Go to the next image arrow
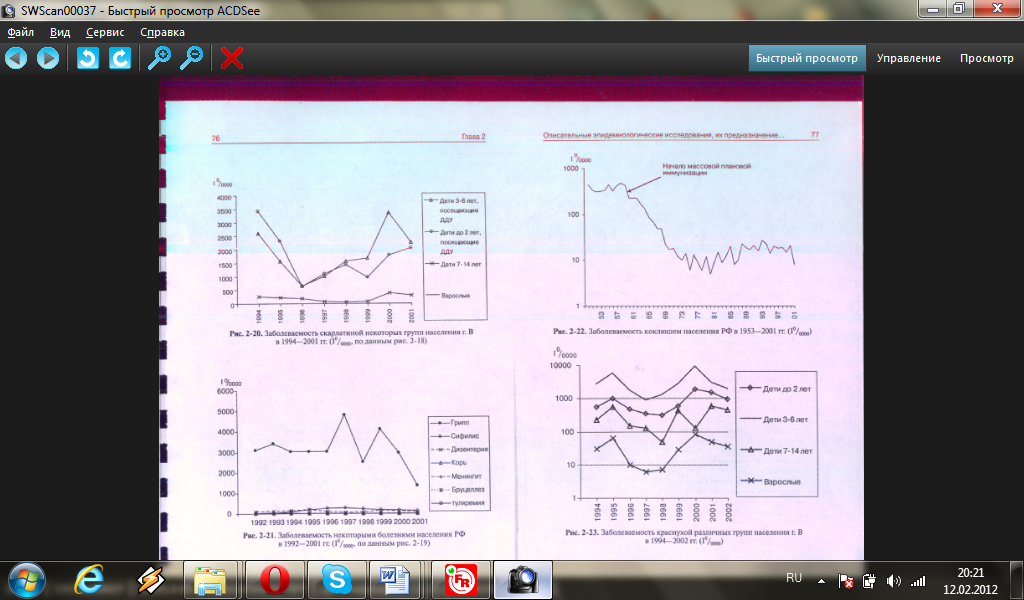Screen dimensions: 1024x600 tap(47, 58)
